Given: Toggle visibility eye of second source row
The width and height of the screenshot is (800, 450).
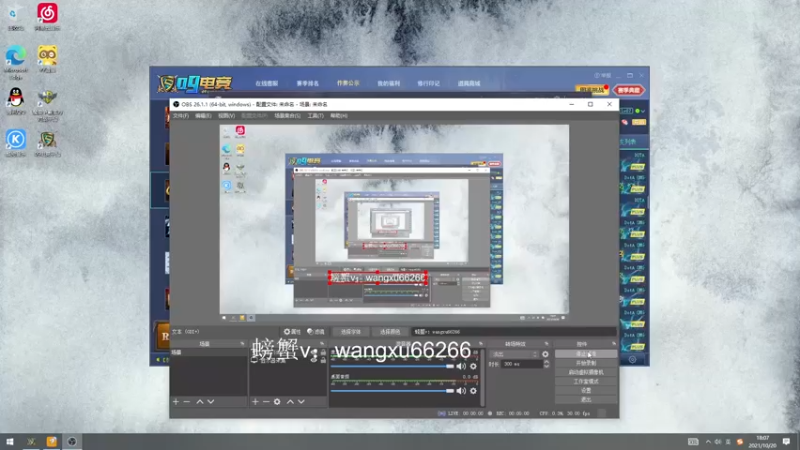Looking at the screenshot, I should point(314,360).
